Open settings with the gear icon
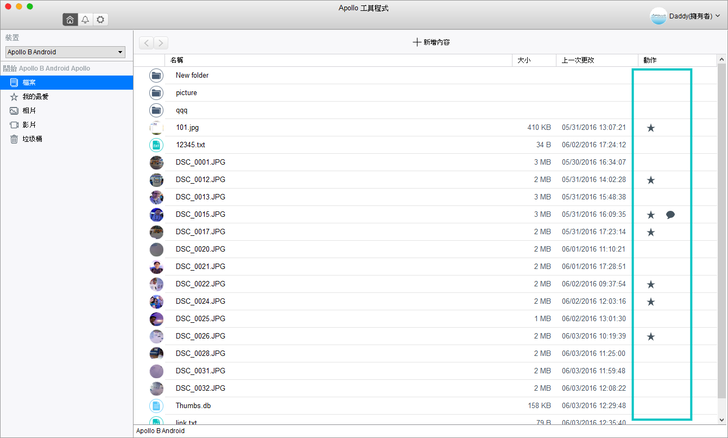 click(x=101, y=19)
